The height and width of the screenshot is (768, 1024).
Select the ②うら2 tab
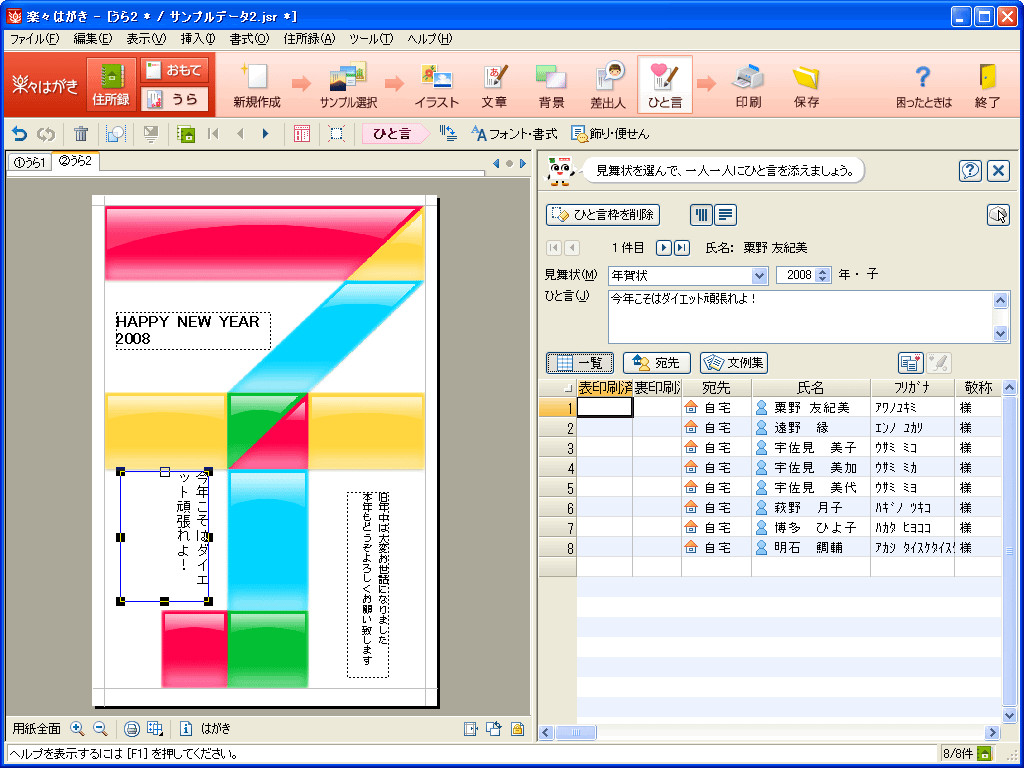click(x=75, y=161)
